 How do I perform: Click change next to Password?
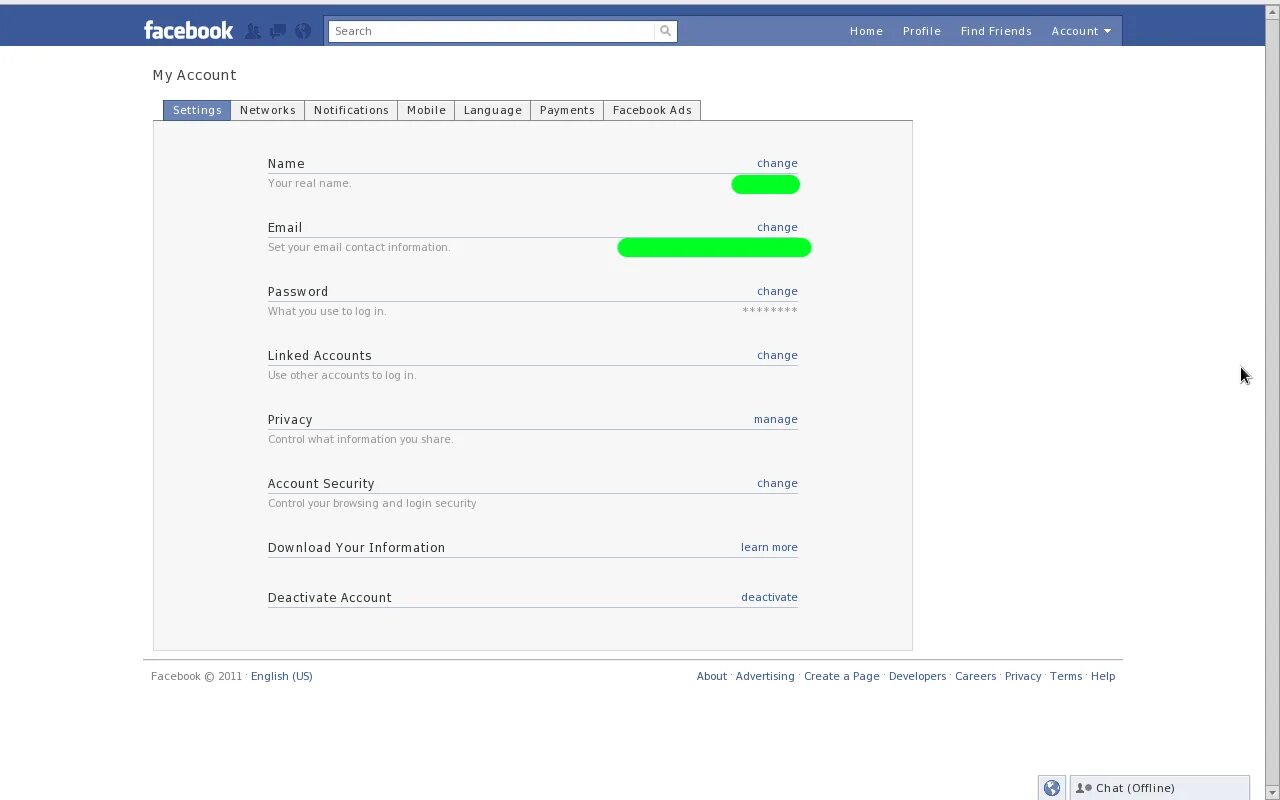(777, 291)
